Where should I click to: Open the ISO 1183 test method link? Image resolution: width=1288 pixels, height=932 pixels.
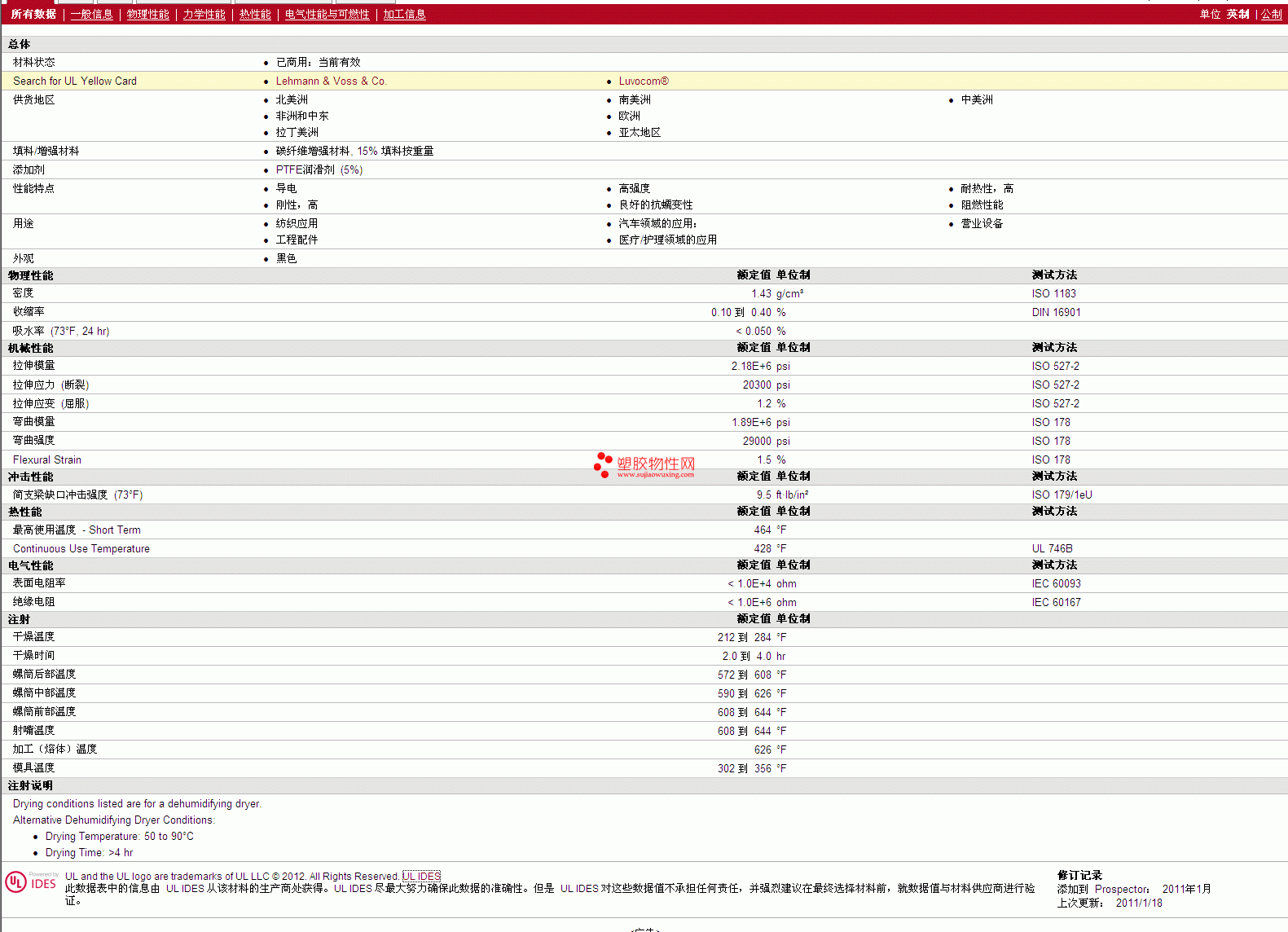1053,293
